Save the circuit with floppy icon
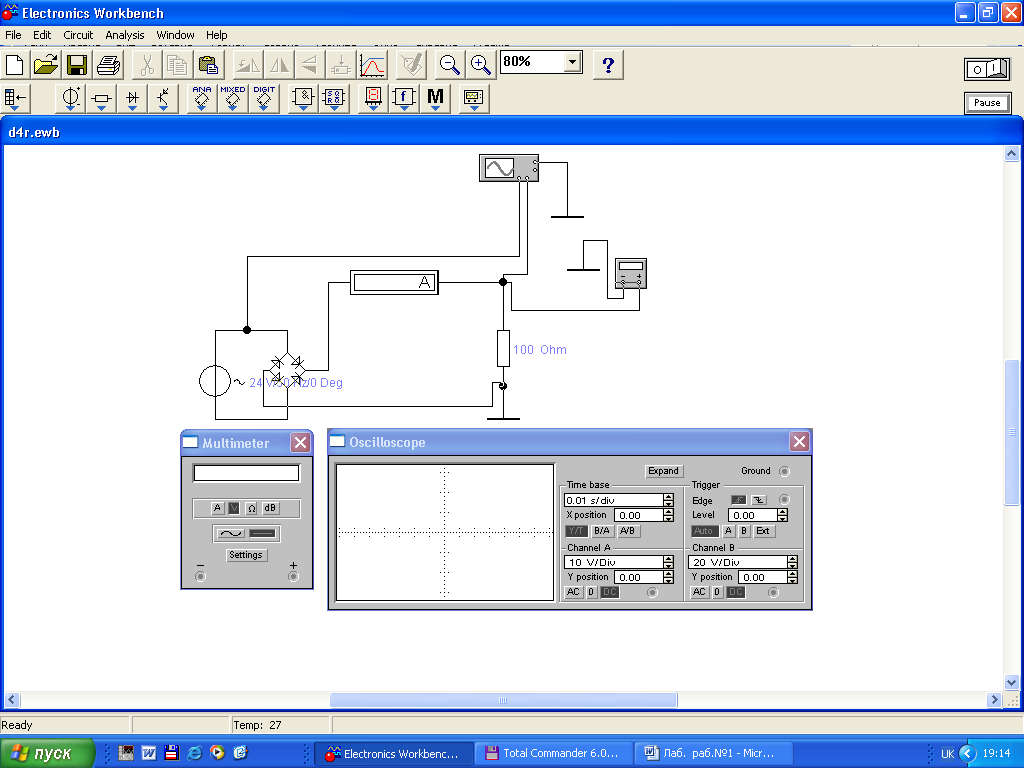Image resolution: width=1024 pixels, height=768 pixels. click(x=77, y=65)
